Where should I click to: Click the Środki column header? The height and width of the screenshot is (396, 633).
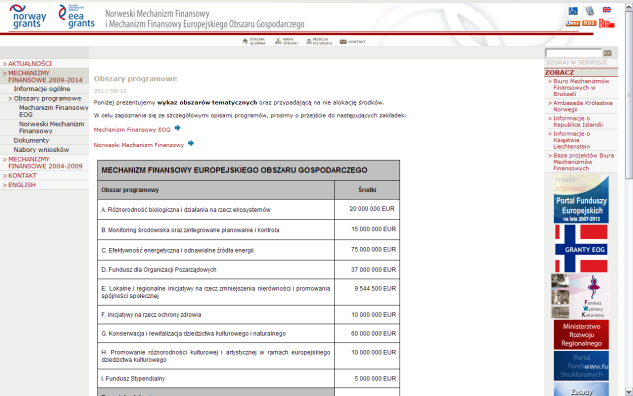(367, 190)
